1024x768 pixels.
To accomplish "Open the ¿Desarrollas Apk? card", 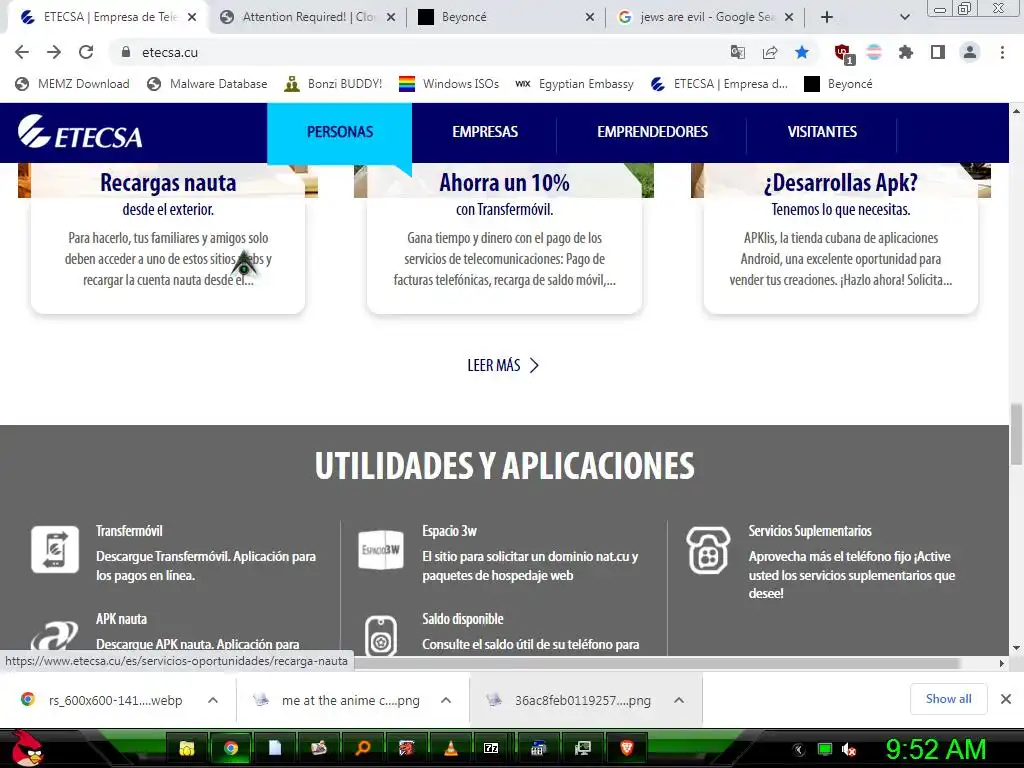I will tap(840, 238).
